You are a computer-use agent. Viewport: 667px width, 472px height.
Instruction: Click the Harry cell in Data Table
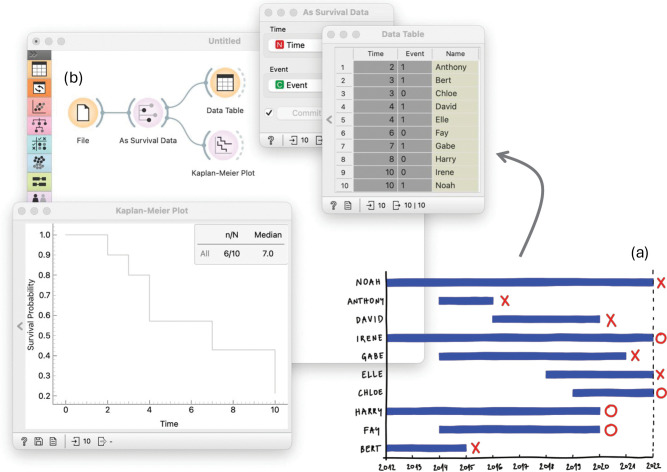[455, 159]
